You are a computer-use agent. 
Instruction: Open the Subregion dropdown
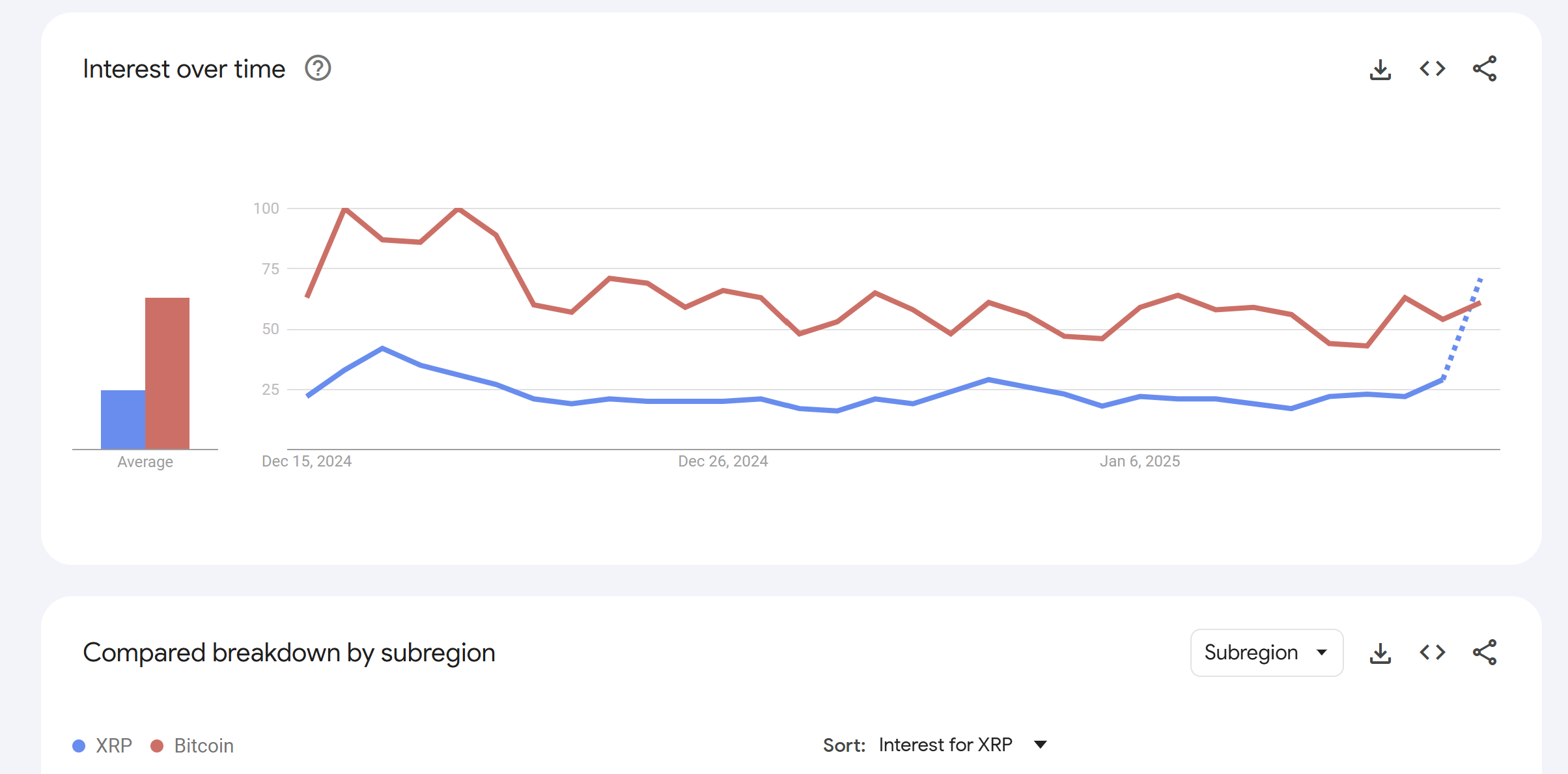[1266, 652]
